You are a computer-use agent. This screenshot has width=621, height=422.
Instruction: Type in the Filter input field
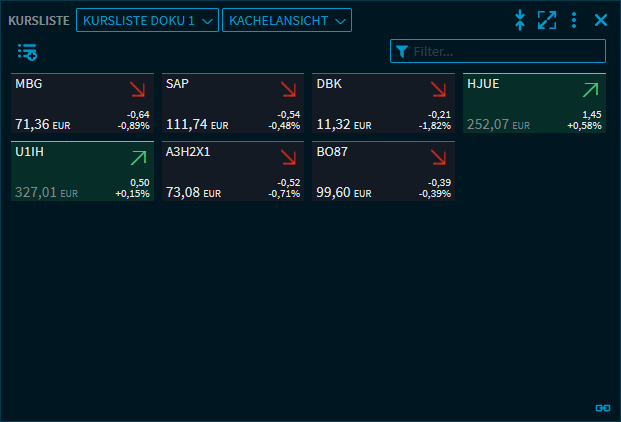506,52
